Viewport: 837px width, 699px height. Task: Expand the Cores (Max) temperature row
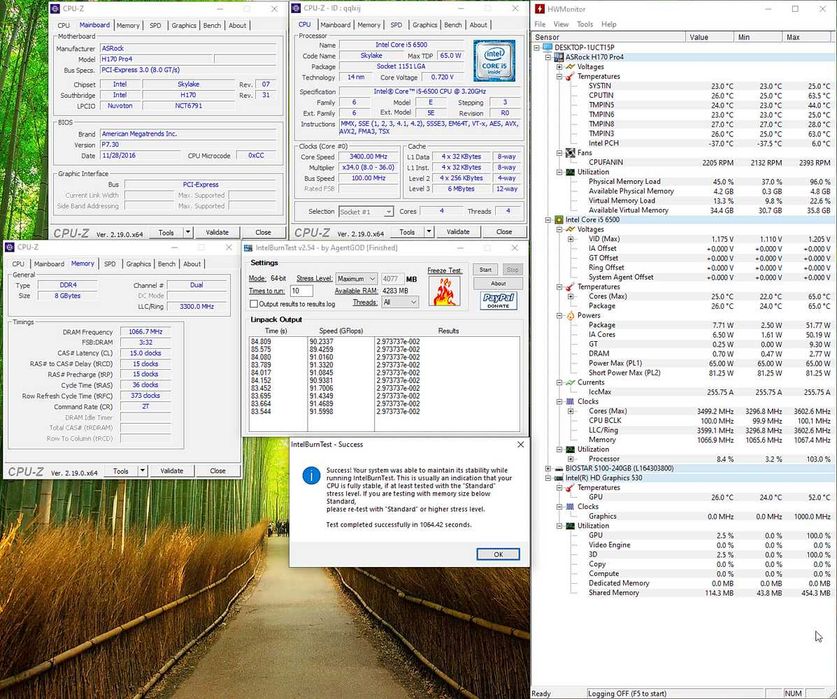pyautogui.click(x=571, y=296)
